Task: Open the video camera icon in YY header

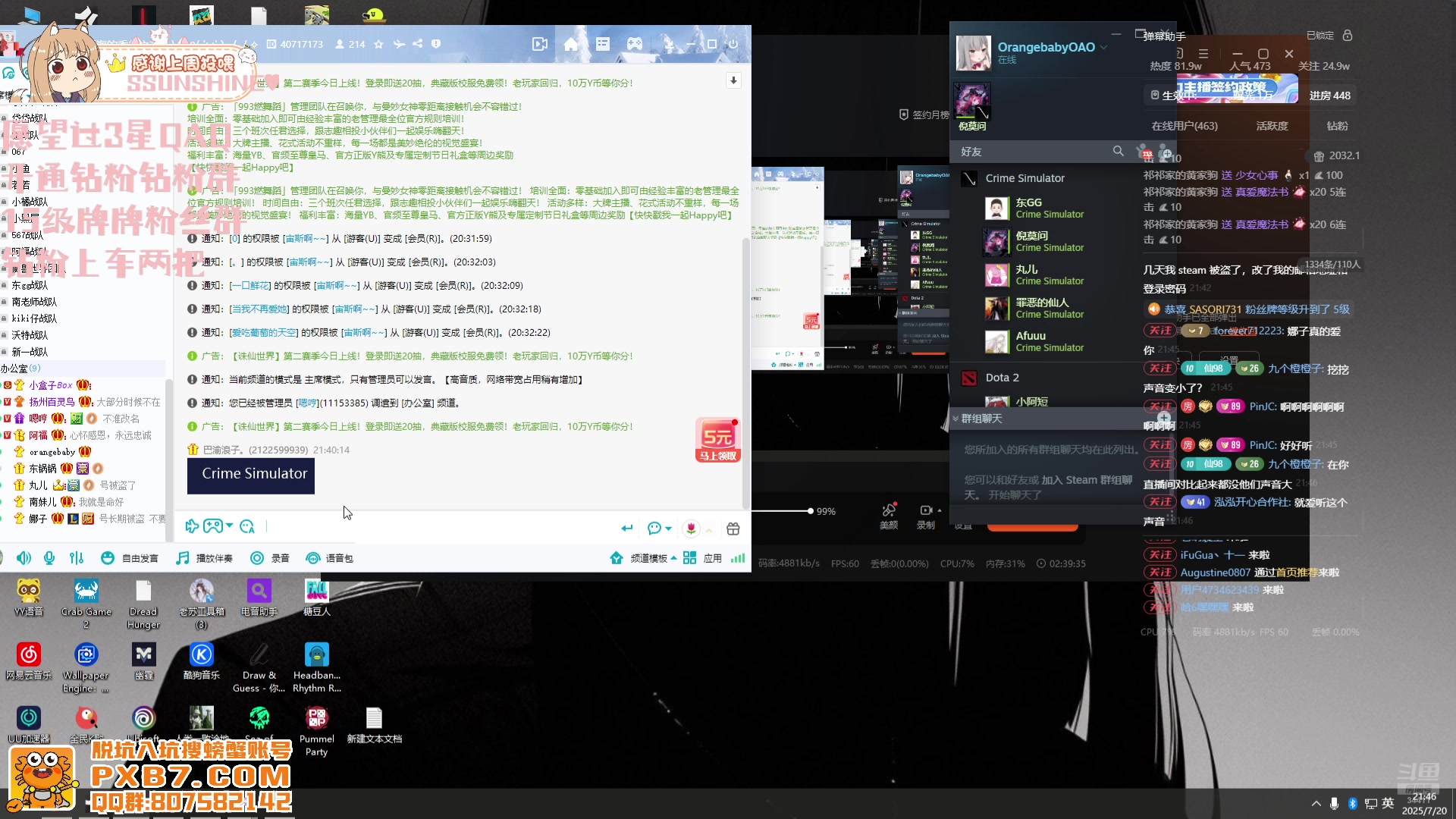Action: (540, 44)
